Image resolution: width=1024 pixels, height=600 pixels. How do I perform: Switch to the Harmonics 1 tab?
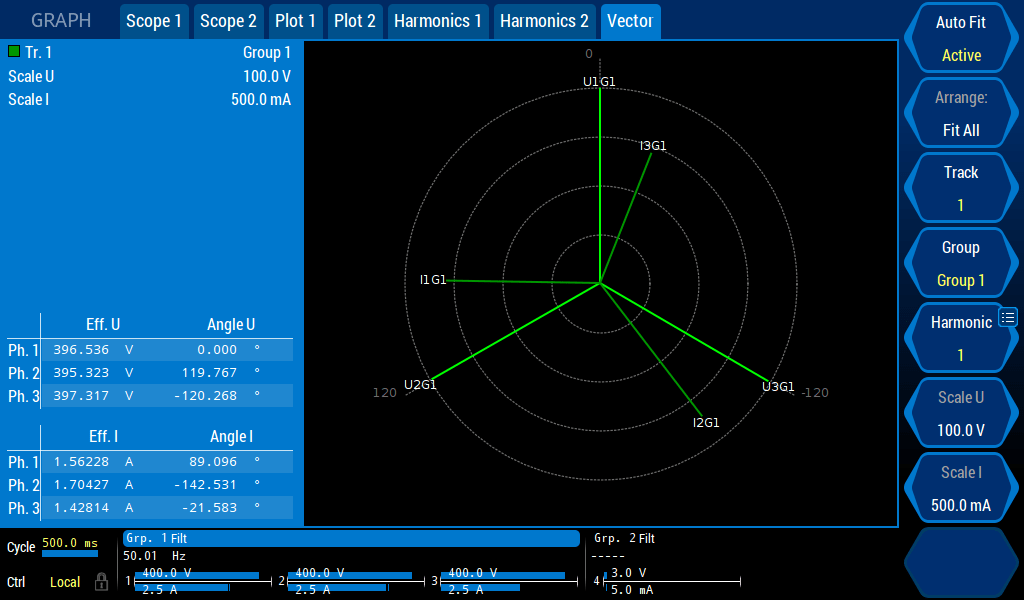[x=437, y=21]
